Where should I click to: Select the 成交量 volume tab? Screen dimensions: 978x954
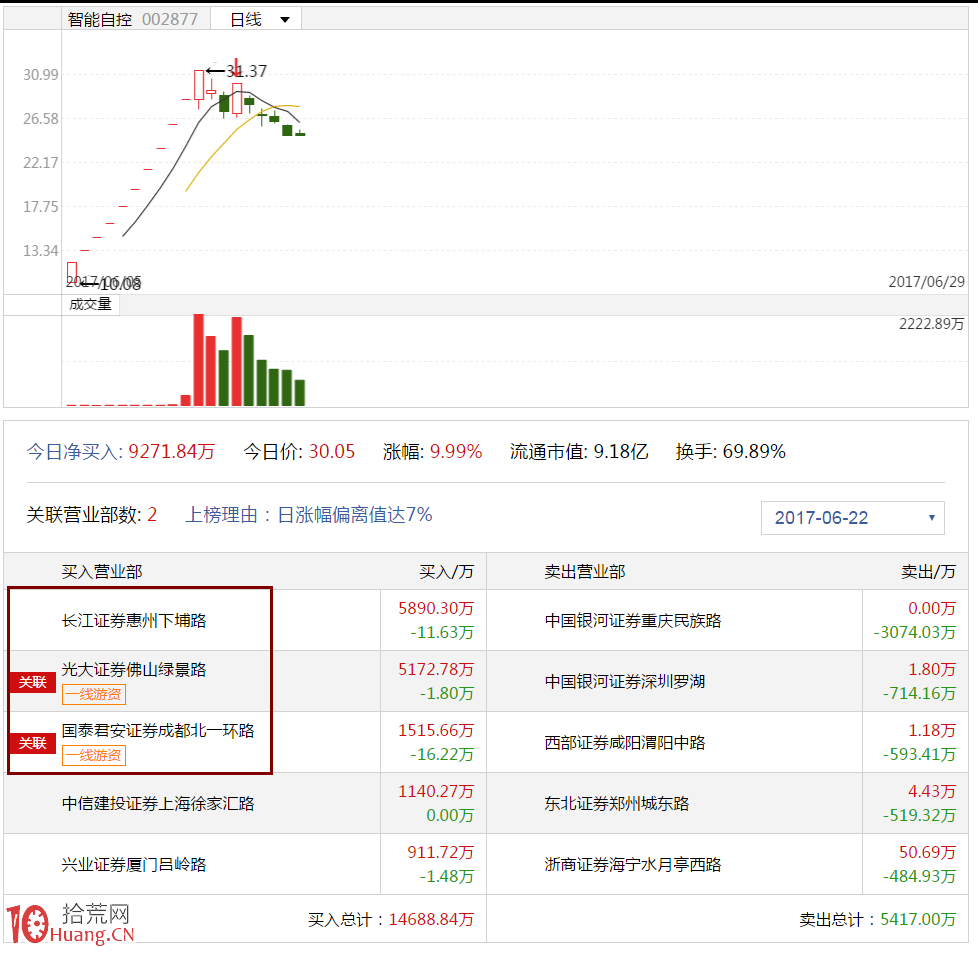tap(90, 305)
